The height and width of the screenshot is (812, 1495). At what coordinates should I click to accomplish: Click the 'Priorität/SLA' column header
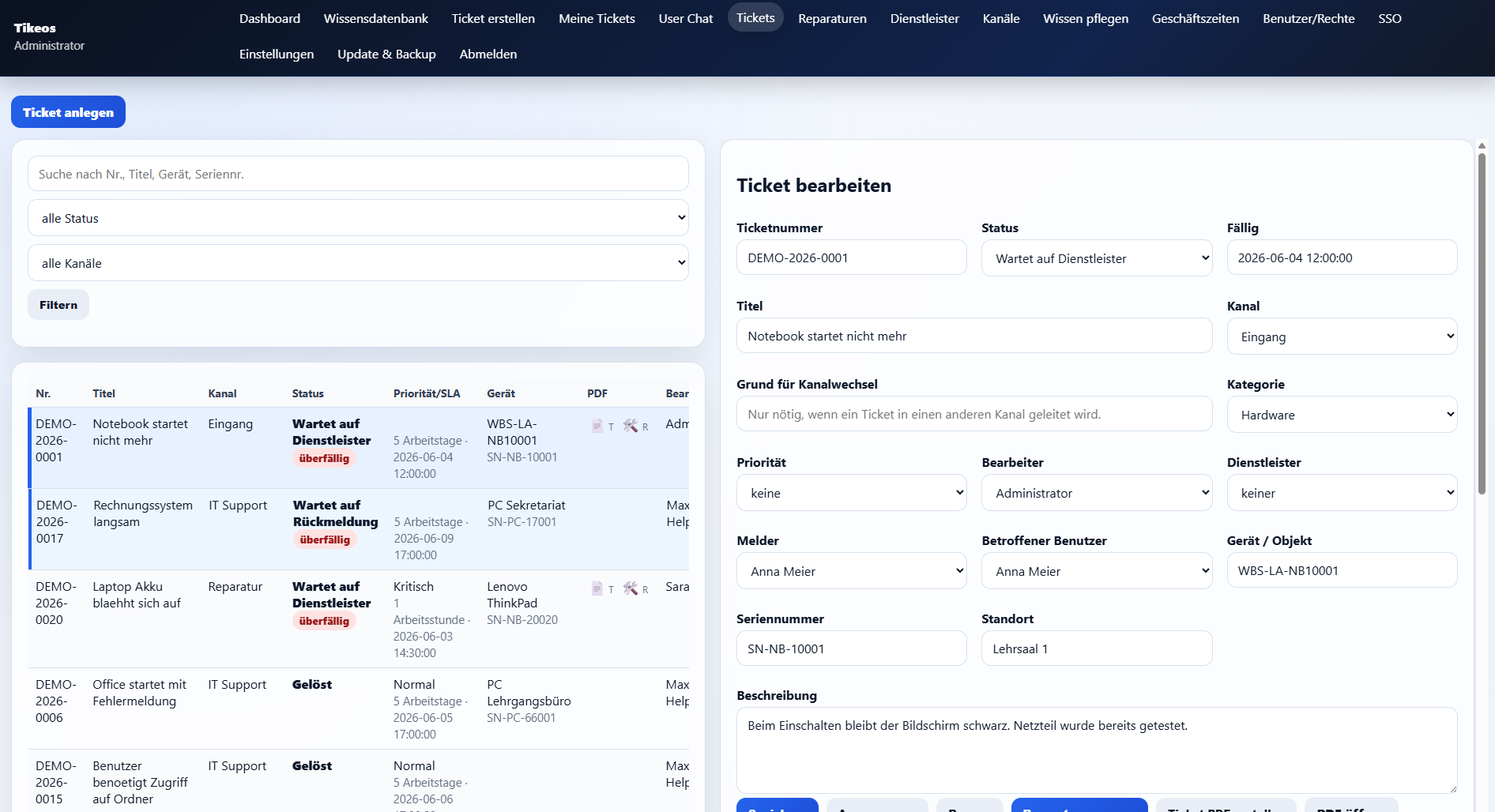tap(427, 393)
